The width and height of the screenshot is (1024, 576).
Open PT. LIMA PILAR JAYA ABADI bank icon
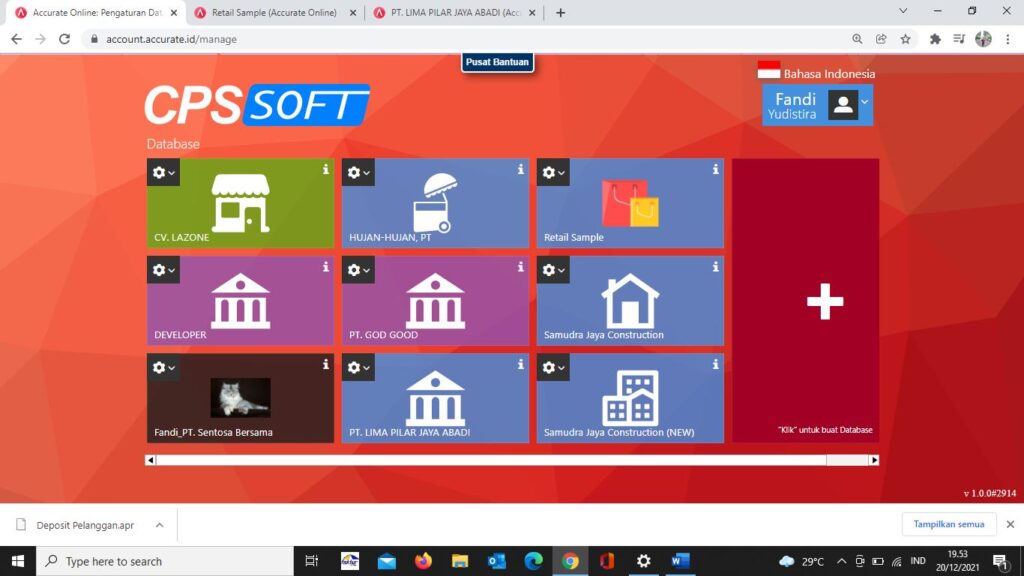[x=435, y=398]
